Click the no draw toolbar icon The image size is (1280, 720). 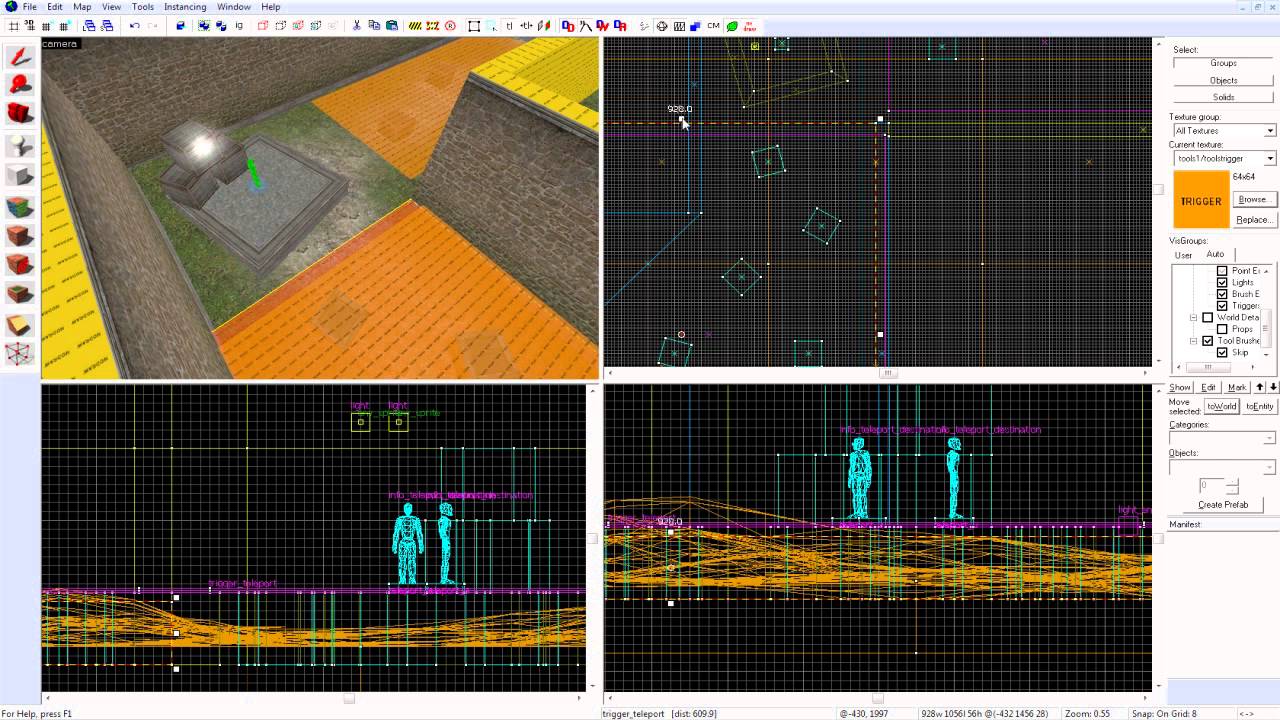749,26
